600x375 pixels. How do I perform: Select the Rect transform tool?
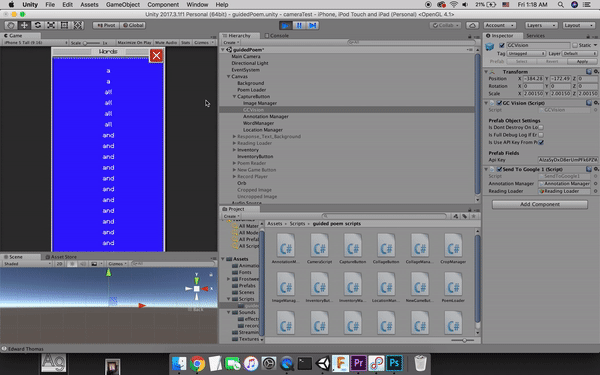[x=64, y=25]
